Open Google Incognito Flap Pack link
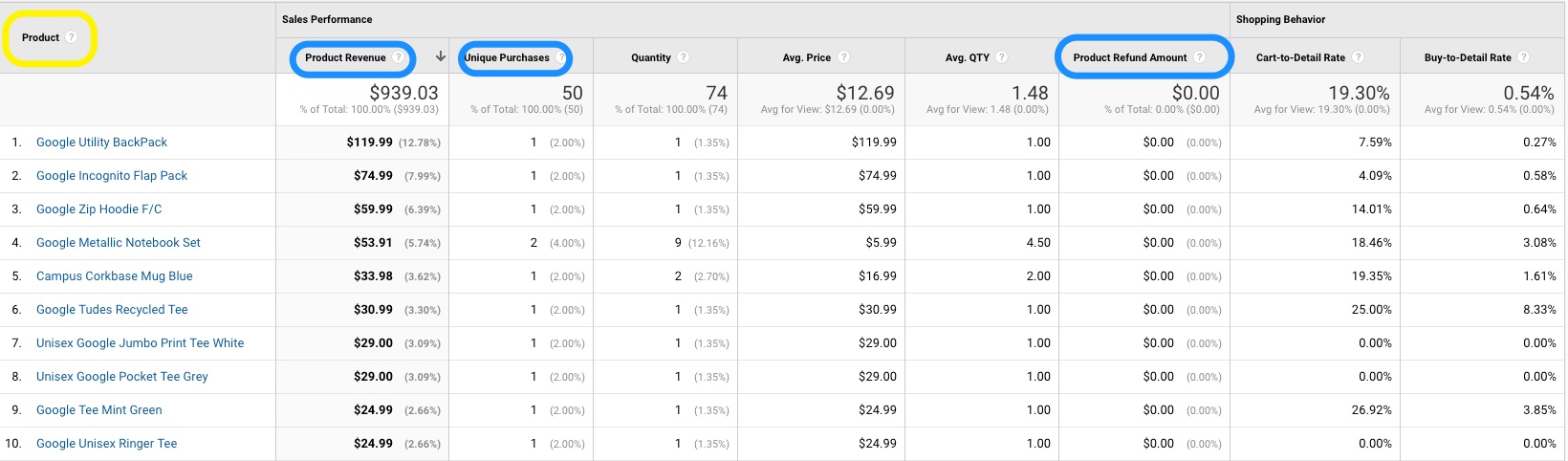 coord(112,176)
